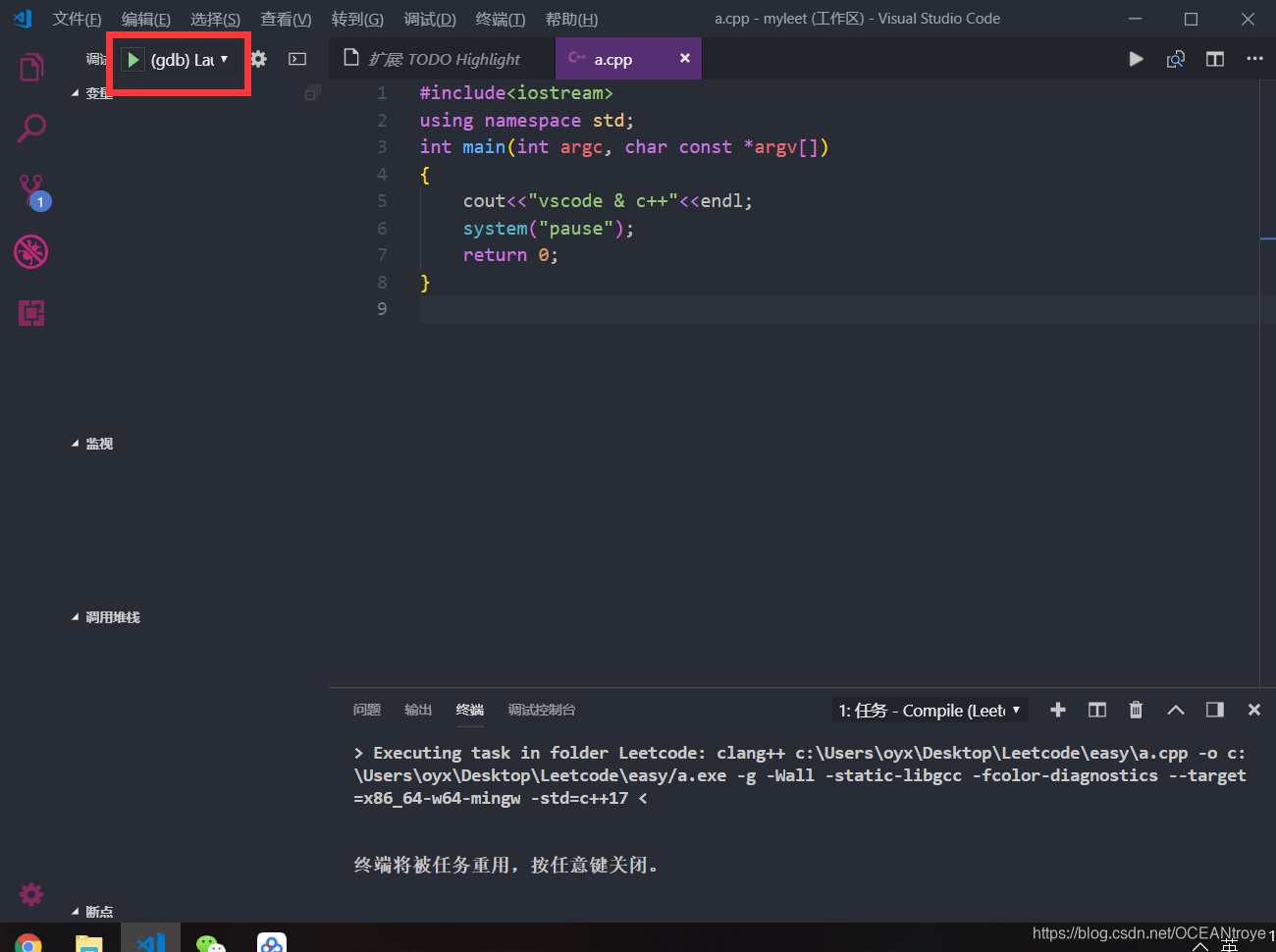Open WeChat from the taskbar

tap(211, 943)
